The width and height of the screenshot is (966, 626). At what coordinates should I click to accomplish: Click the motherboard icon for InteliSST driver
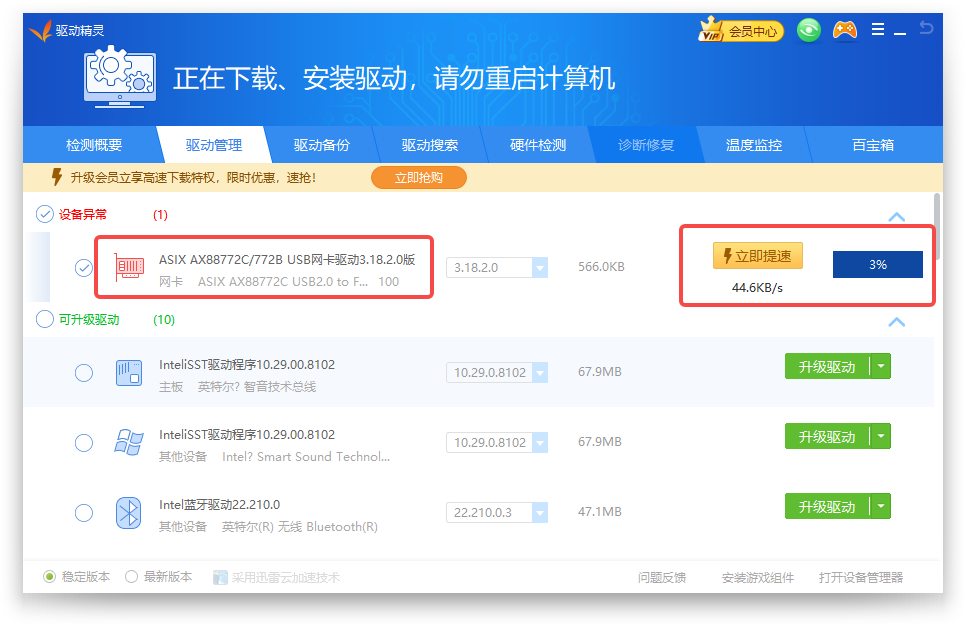click(129, 373)
